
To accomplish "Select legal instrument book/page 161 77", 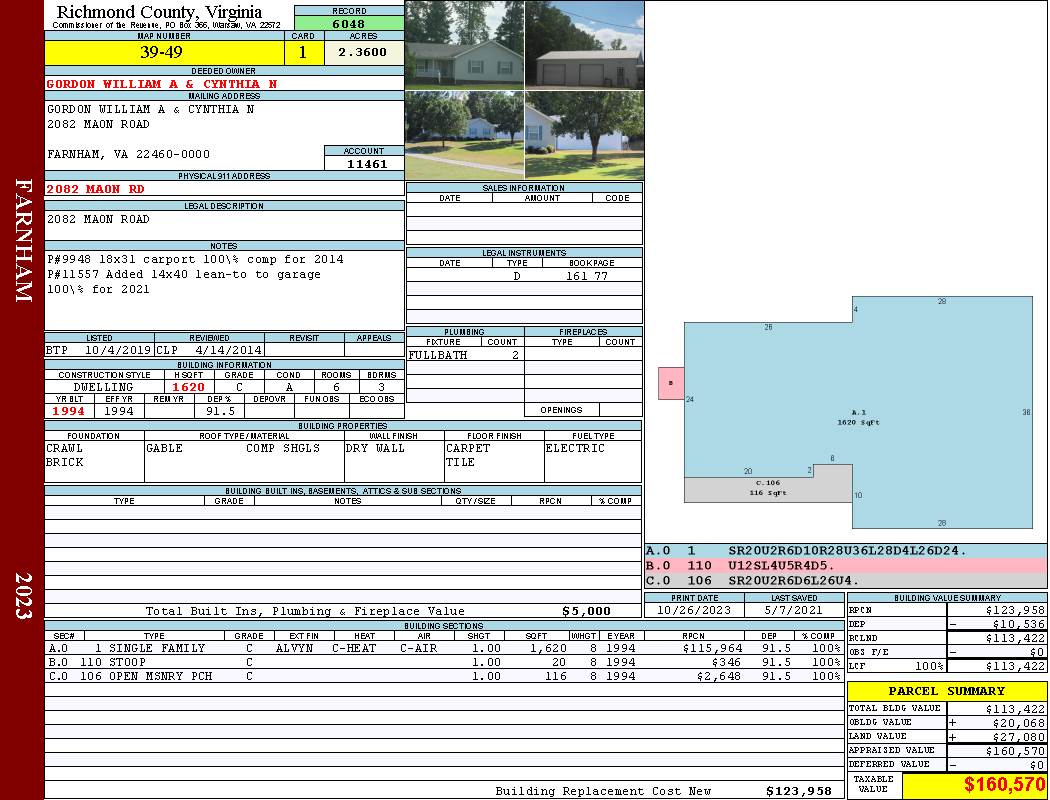I will point(587,276).
